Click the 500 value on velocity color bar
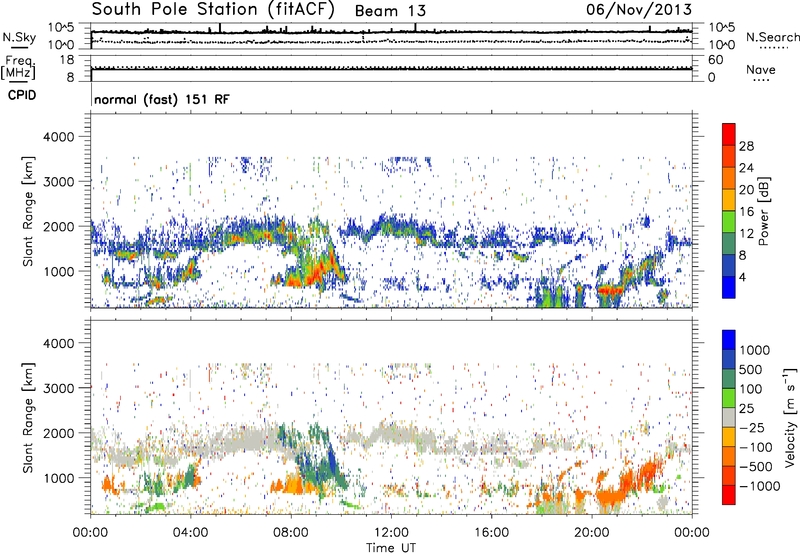800x554 pixels. coord(751,370)
